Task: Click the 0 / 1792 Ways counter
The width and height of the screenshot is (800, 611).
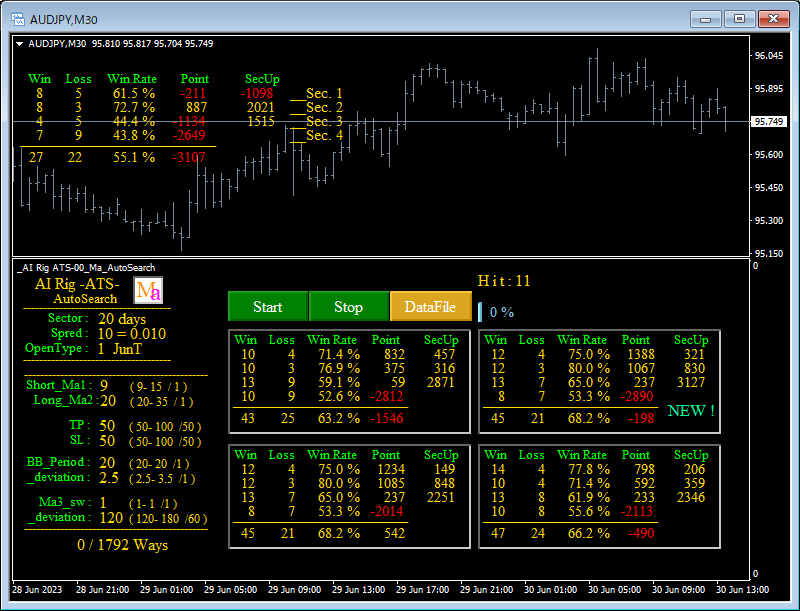Action: click(122, 545)
